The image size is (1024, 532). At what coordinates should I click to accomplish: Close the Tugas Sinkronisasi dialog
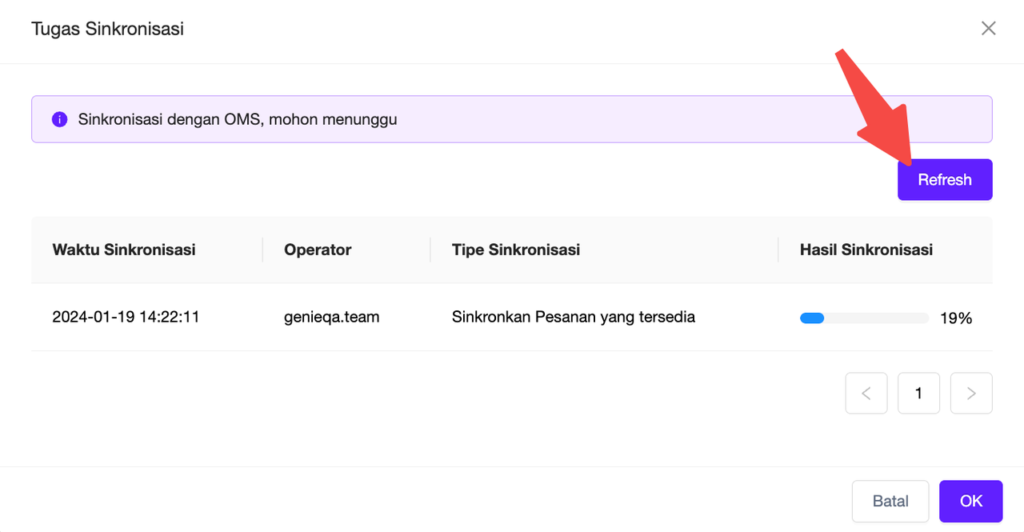point(988,28)
